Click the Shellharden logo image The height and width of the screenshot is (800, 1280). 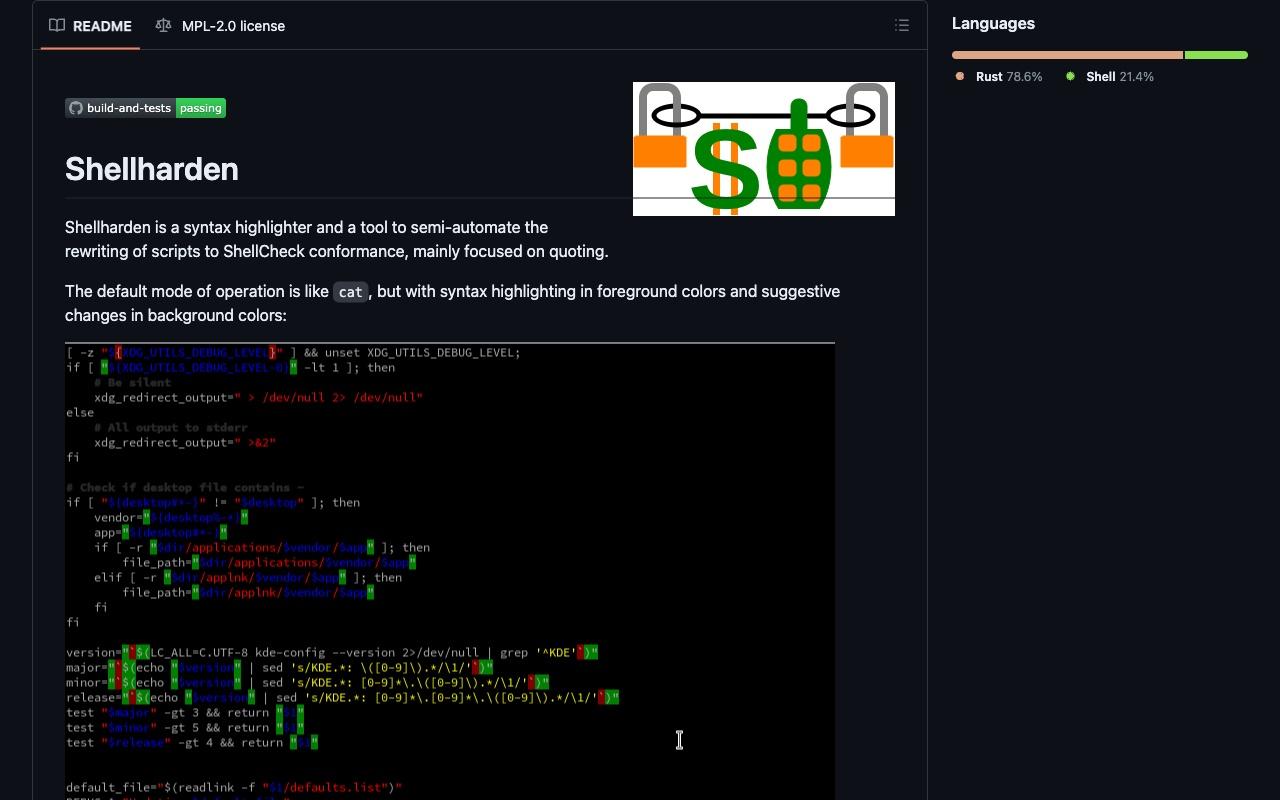coord(764,149)
